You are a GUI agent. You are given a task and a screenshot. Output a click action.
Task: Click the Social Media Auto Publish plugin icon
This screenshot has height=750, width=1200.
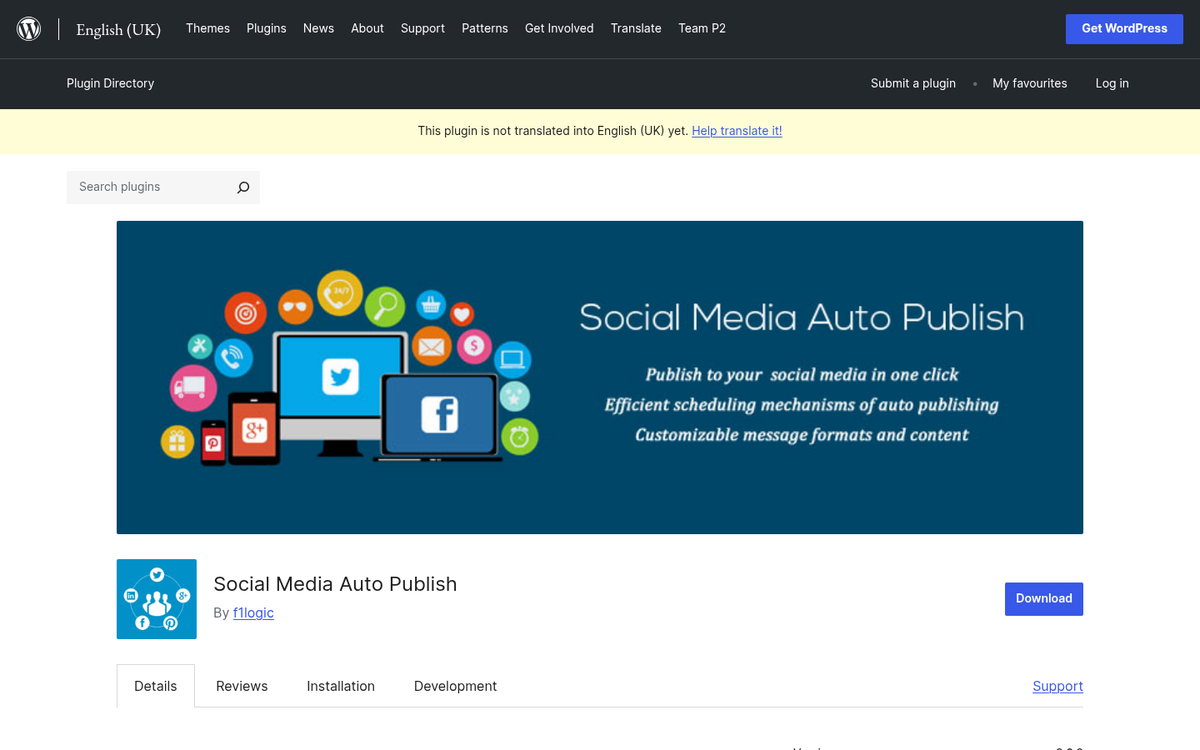click(x=156, y=599)
